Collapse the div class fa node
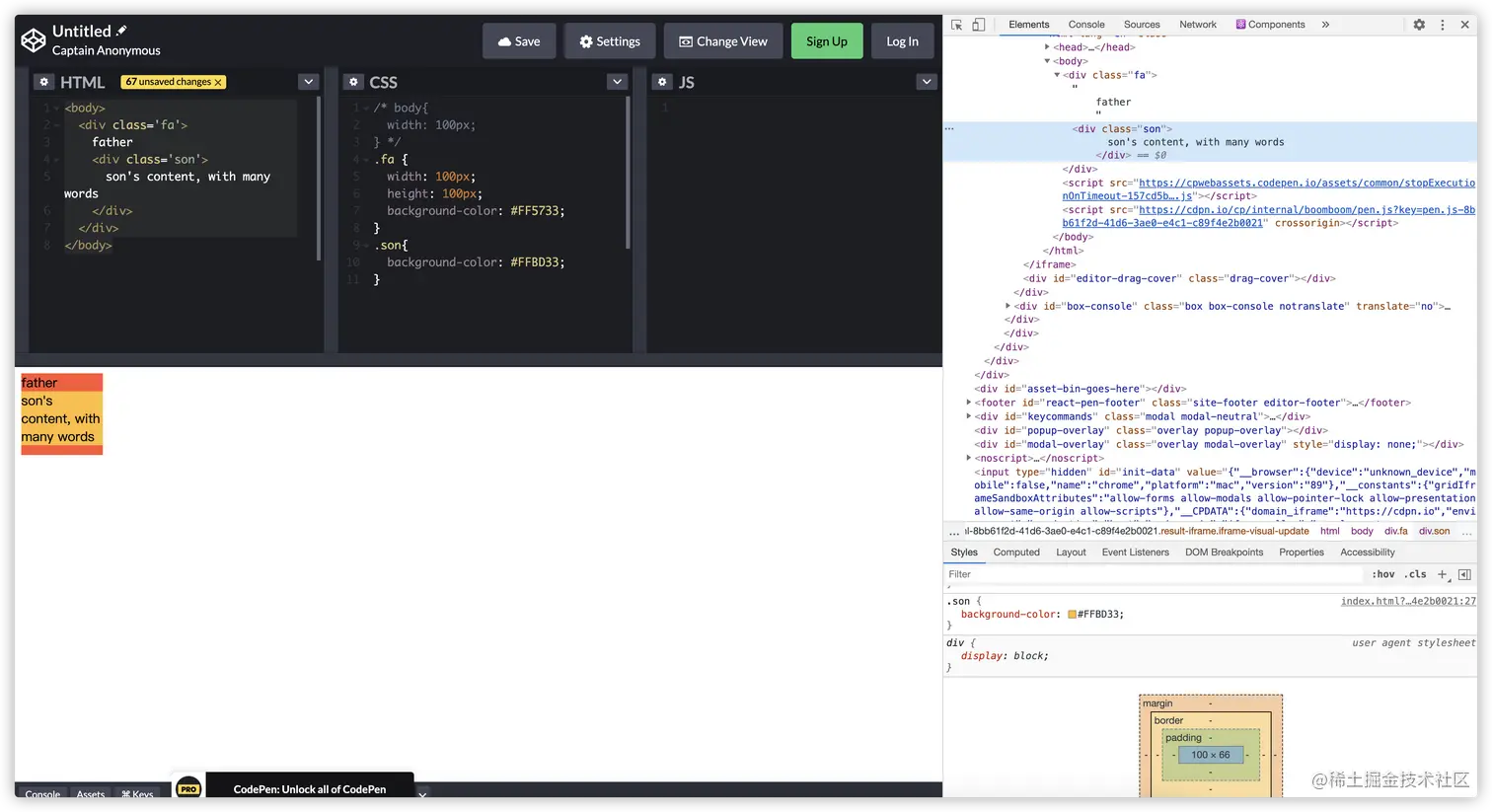Screen dimensions: 1492x812 (1057, 75)
